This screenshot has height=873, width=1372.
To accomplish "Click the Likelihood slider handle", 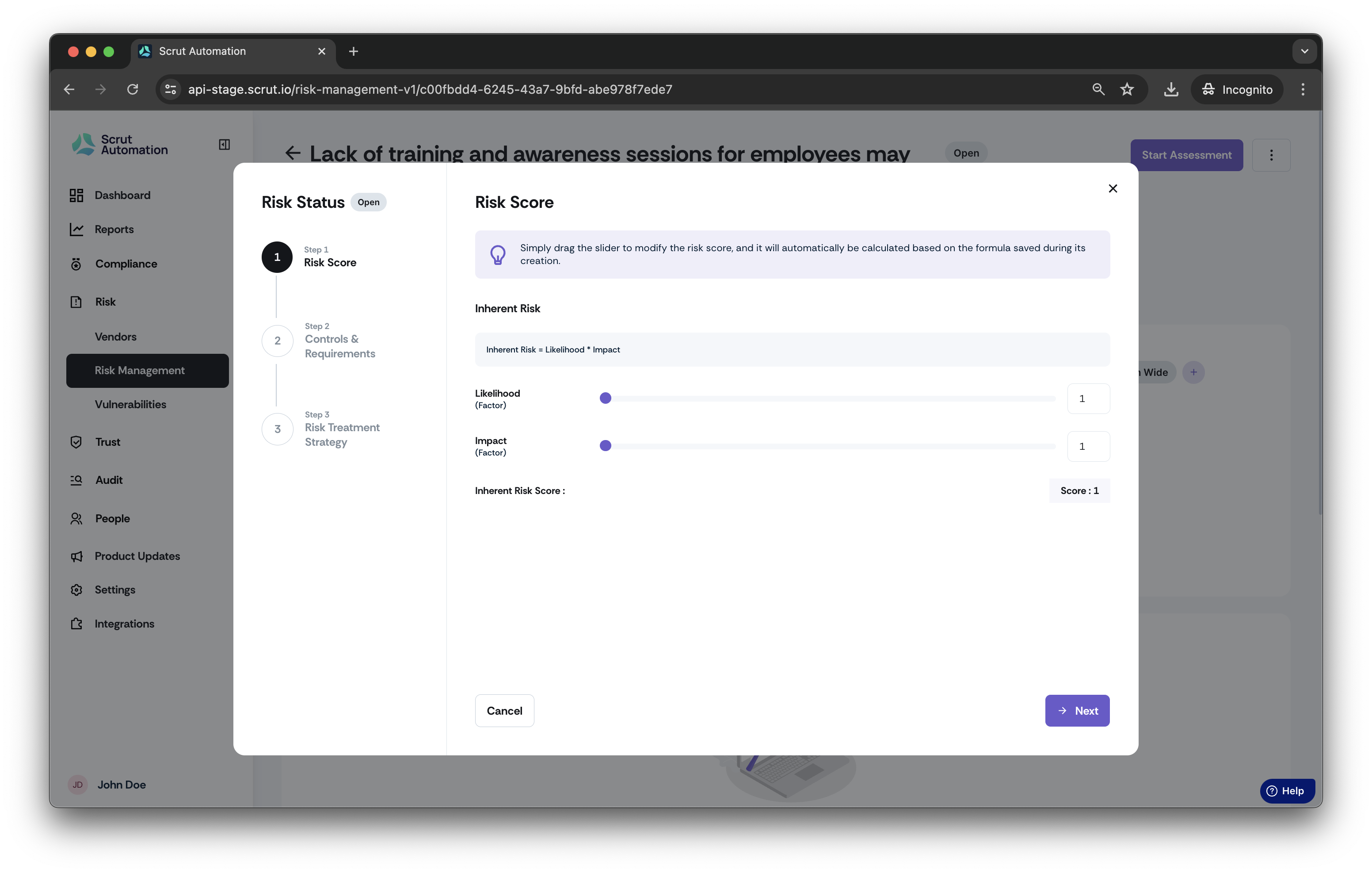I will (605, 398).
